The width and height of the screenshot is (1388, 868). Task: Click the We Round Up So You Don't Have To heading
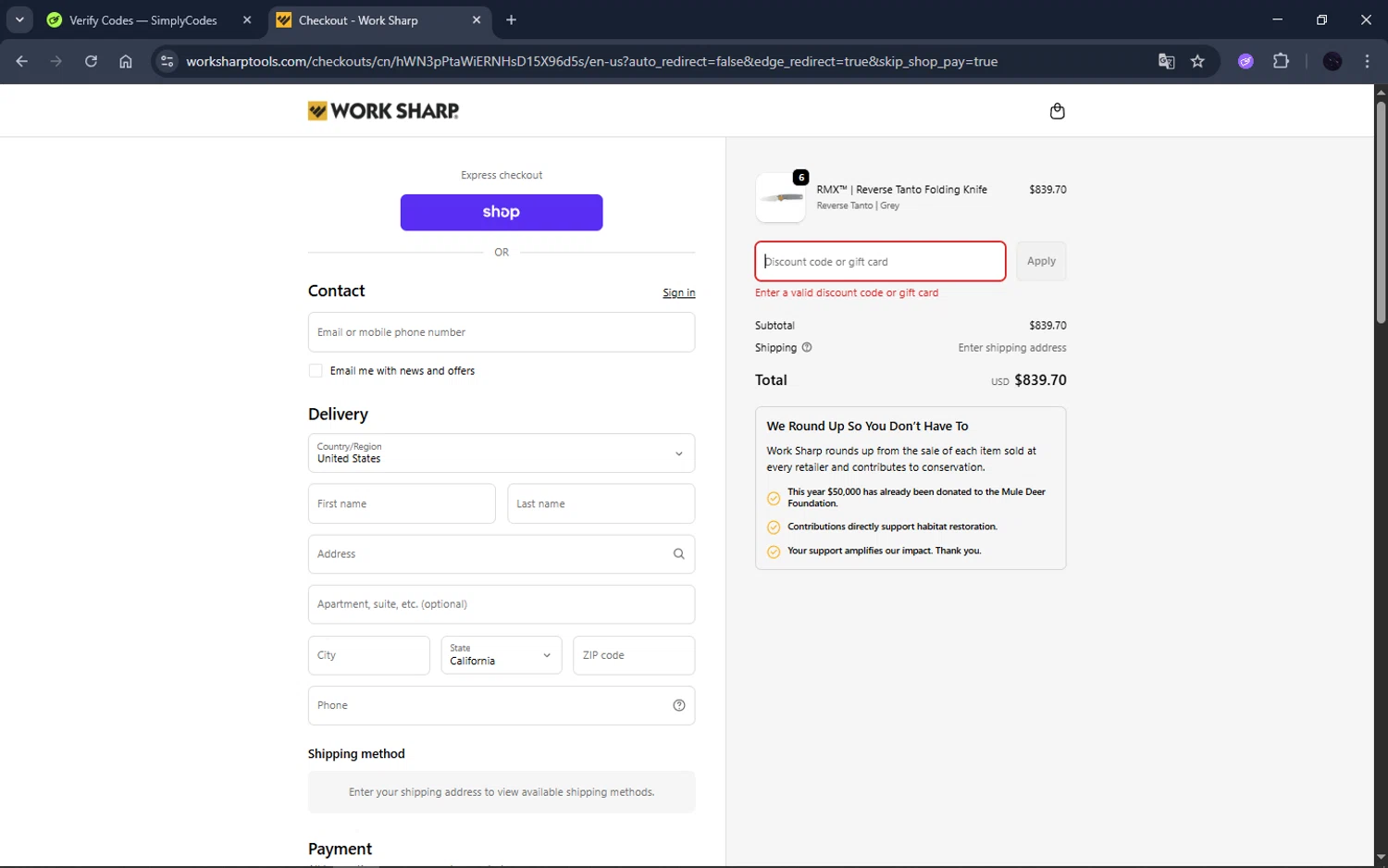point(867,427)
